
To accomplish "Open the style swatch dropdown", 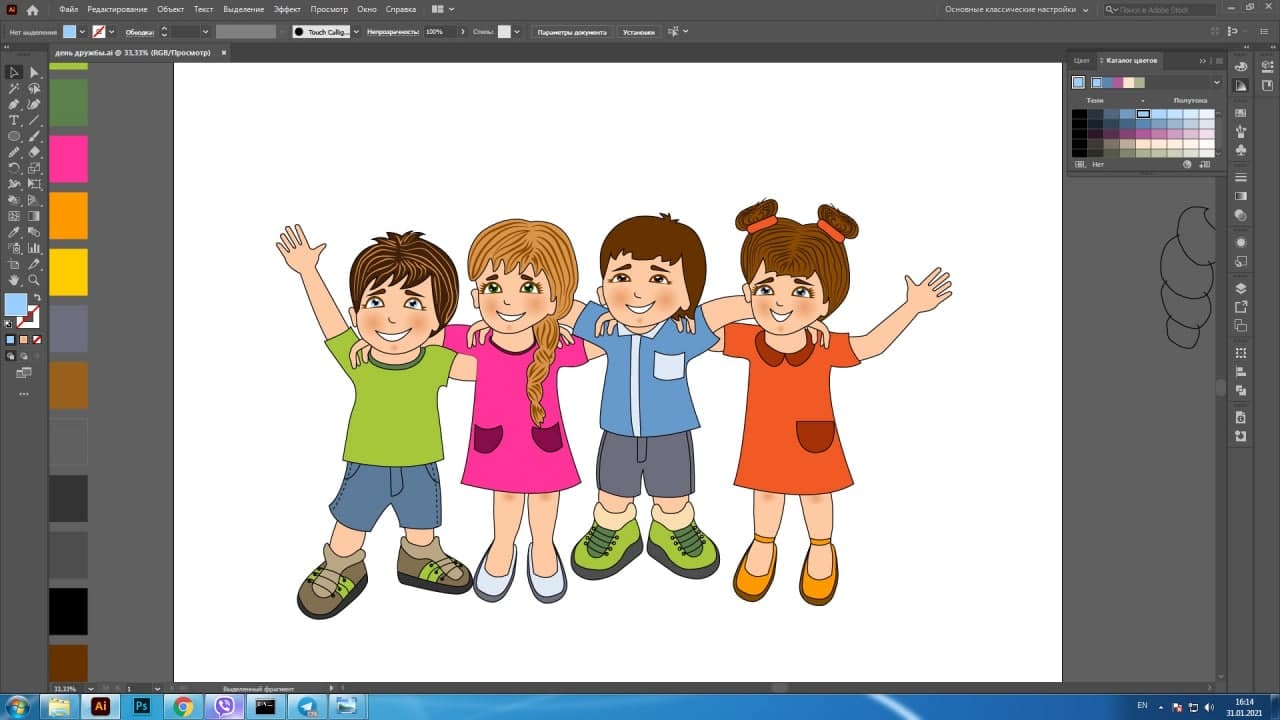I will click(516, 32).
